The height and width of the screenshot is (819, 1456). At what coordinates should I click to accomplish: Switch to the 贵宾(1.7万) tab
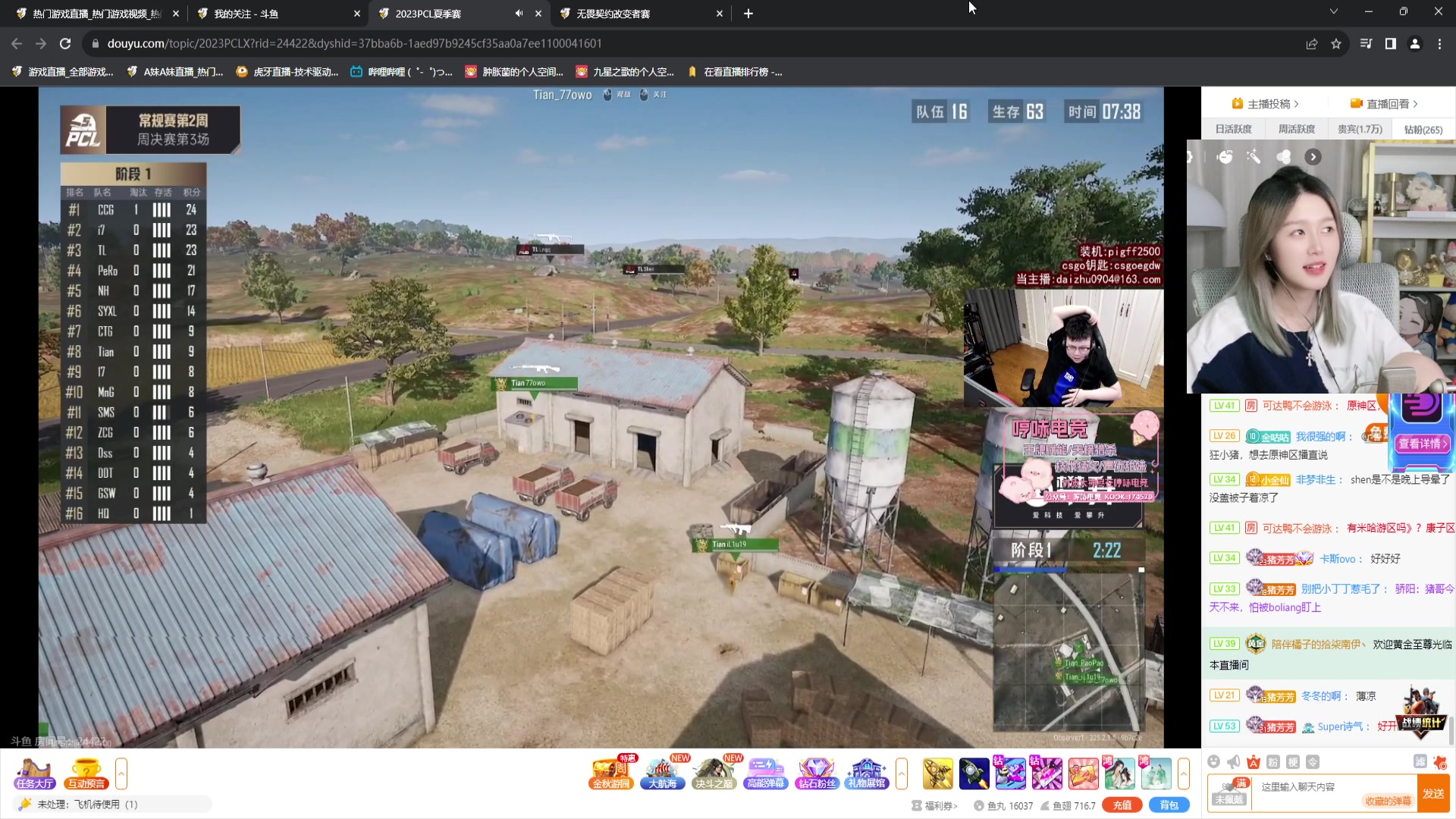[1360, 130]
